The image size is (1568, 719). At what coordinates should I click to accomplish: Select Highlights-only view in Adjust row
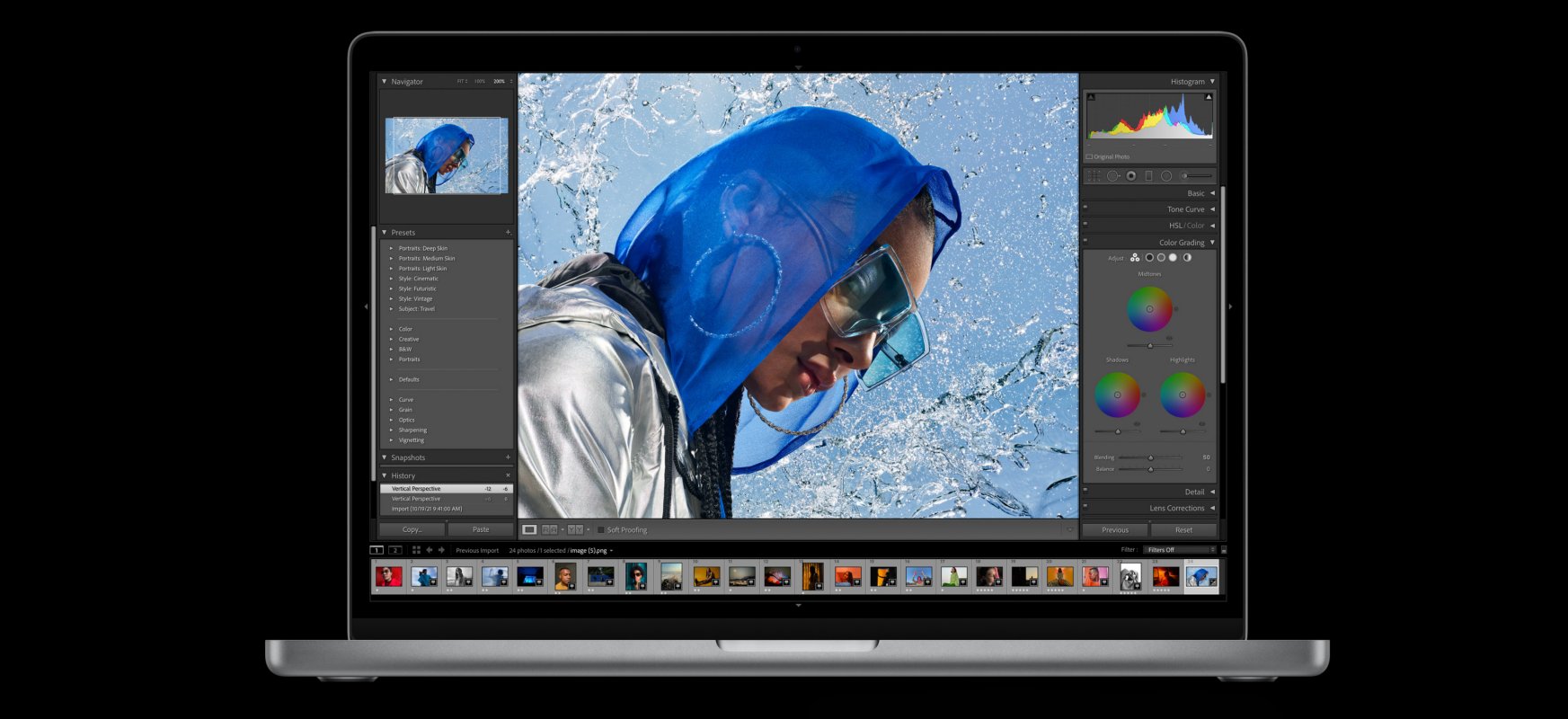click(x=1173, y=257)
